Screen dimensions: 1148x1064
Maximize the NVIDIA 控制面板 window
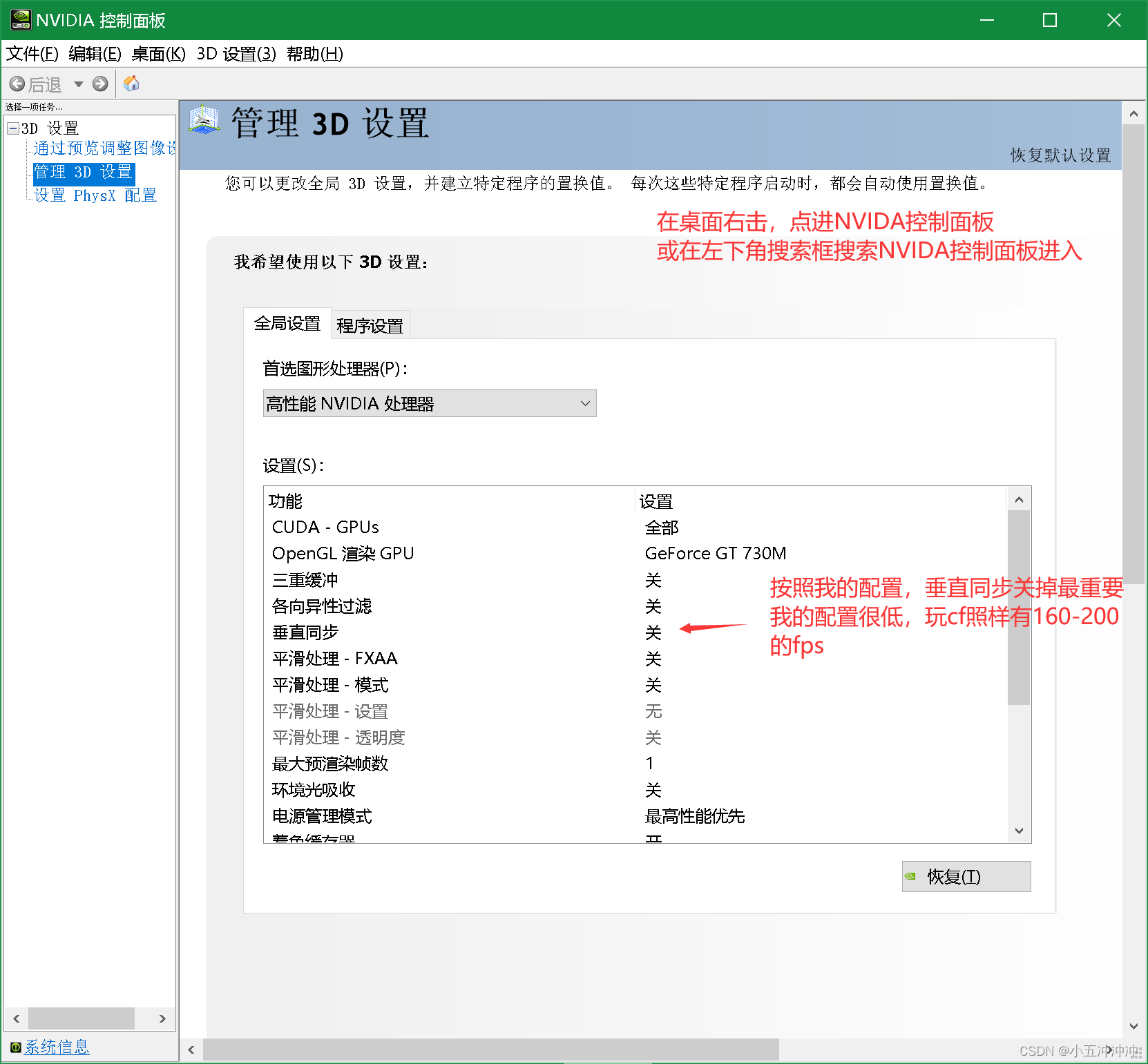tap(1050, 20)
